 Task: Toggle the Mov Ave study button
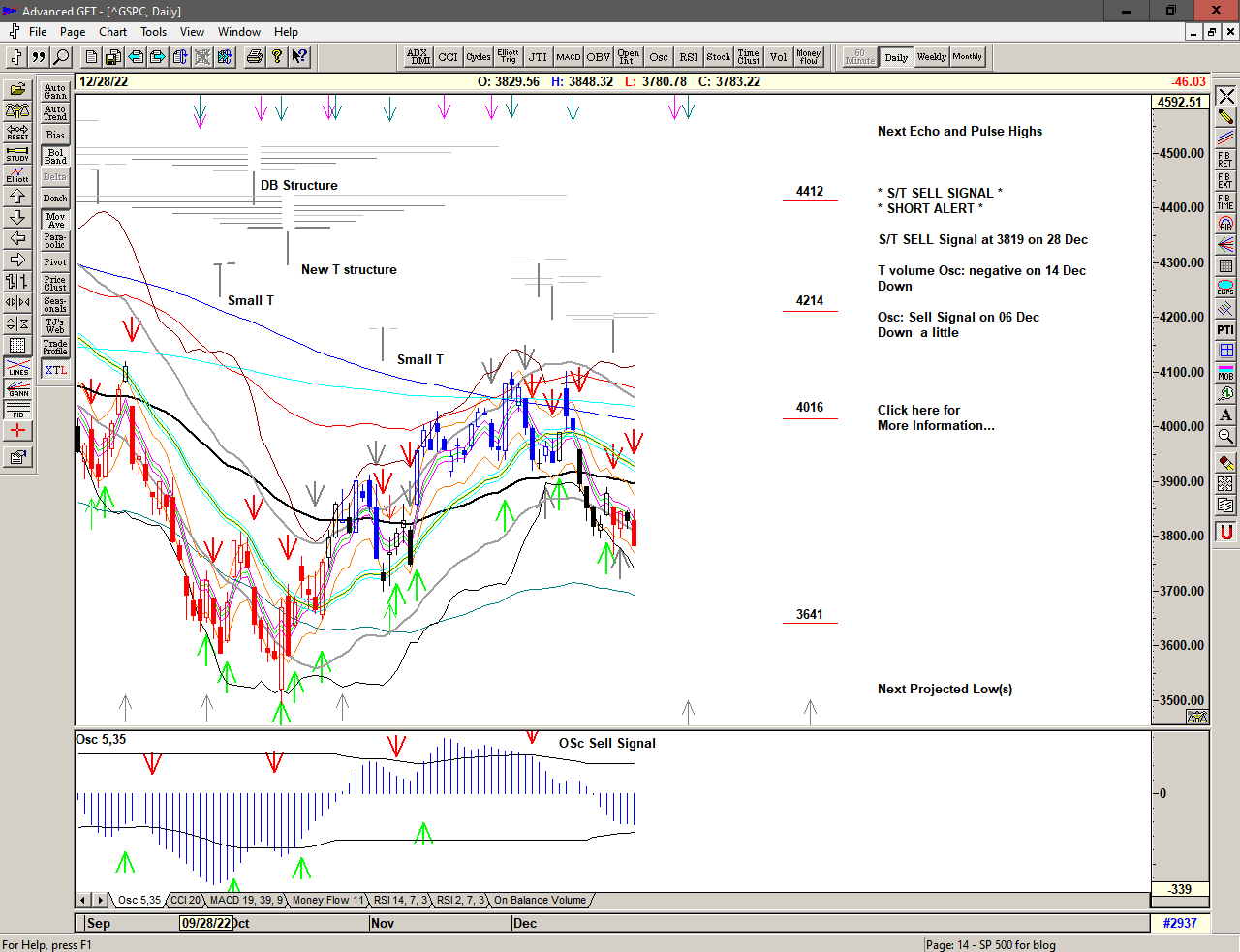click(55, 220)
